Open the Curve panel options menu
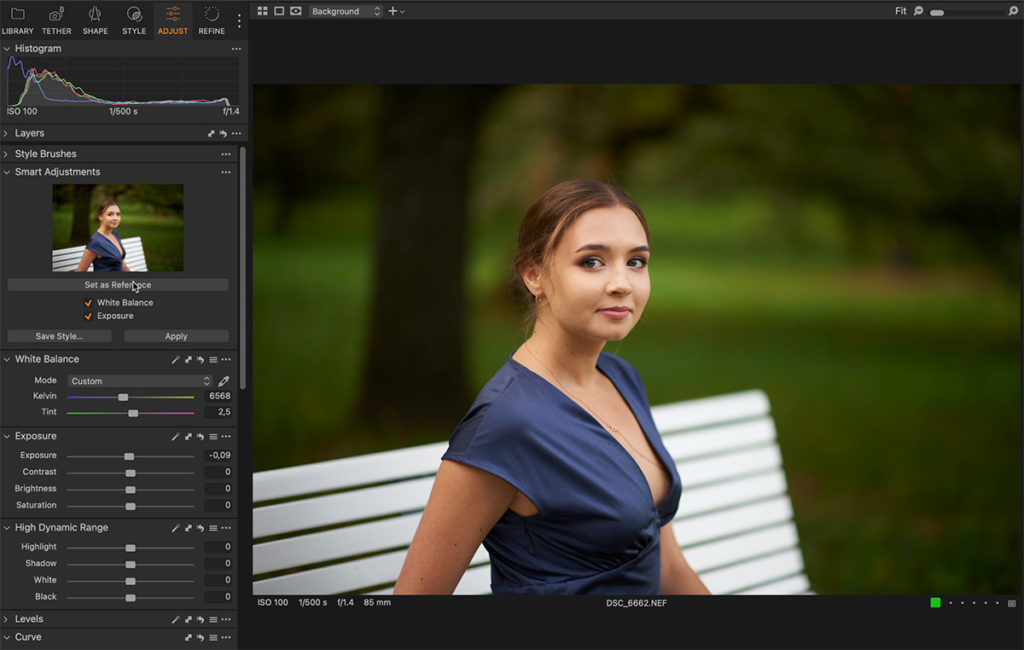The width and height of the screenshot is (1024, 650). (x=225, y=637)
